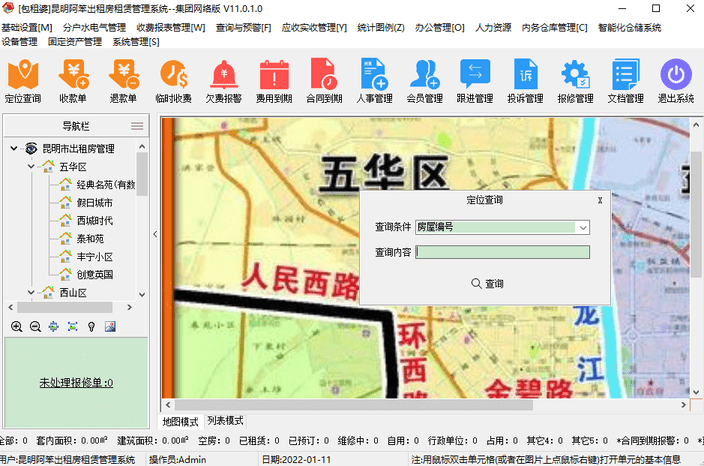Open the 人事管理 toolbar icon
Viewport: 704px width, 466px height.
(374, 81)
